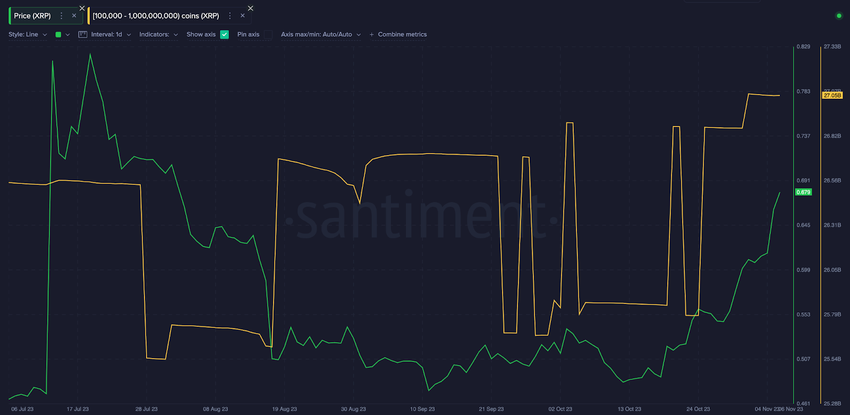Click the 0.553 price axis label
Screen dimensions: 850x415
coord(803,314)
